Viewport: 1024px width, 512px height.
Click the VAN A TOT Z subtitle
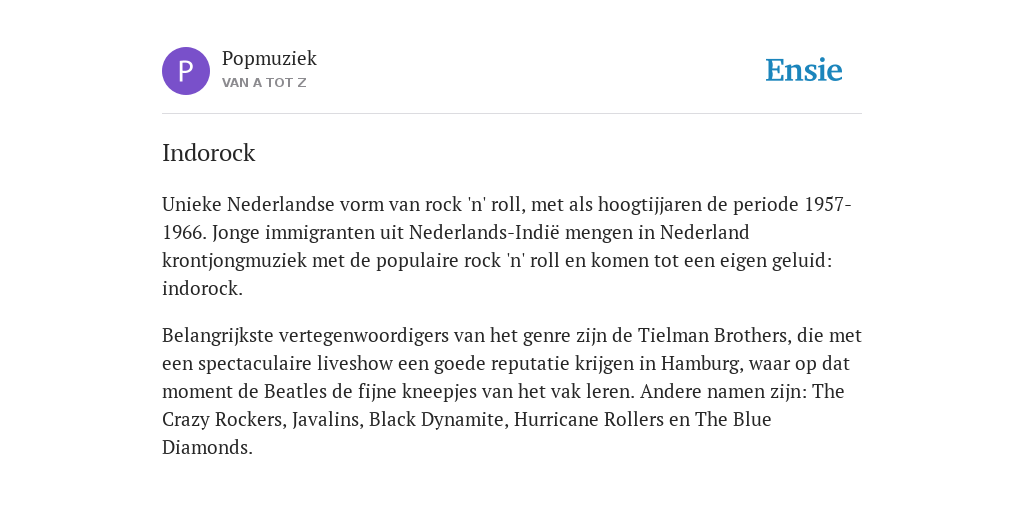click(264, 83)
